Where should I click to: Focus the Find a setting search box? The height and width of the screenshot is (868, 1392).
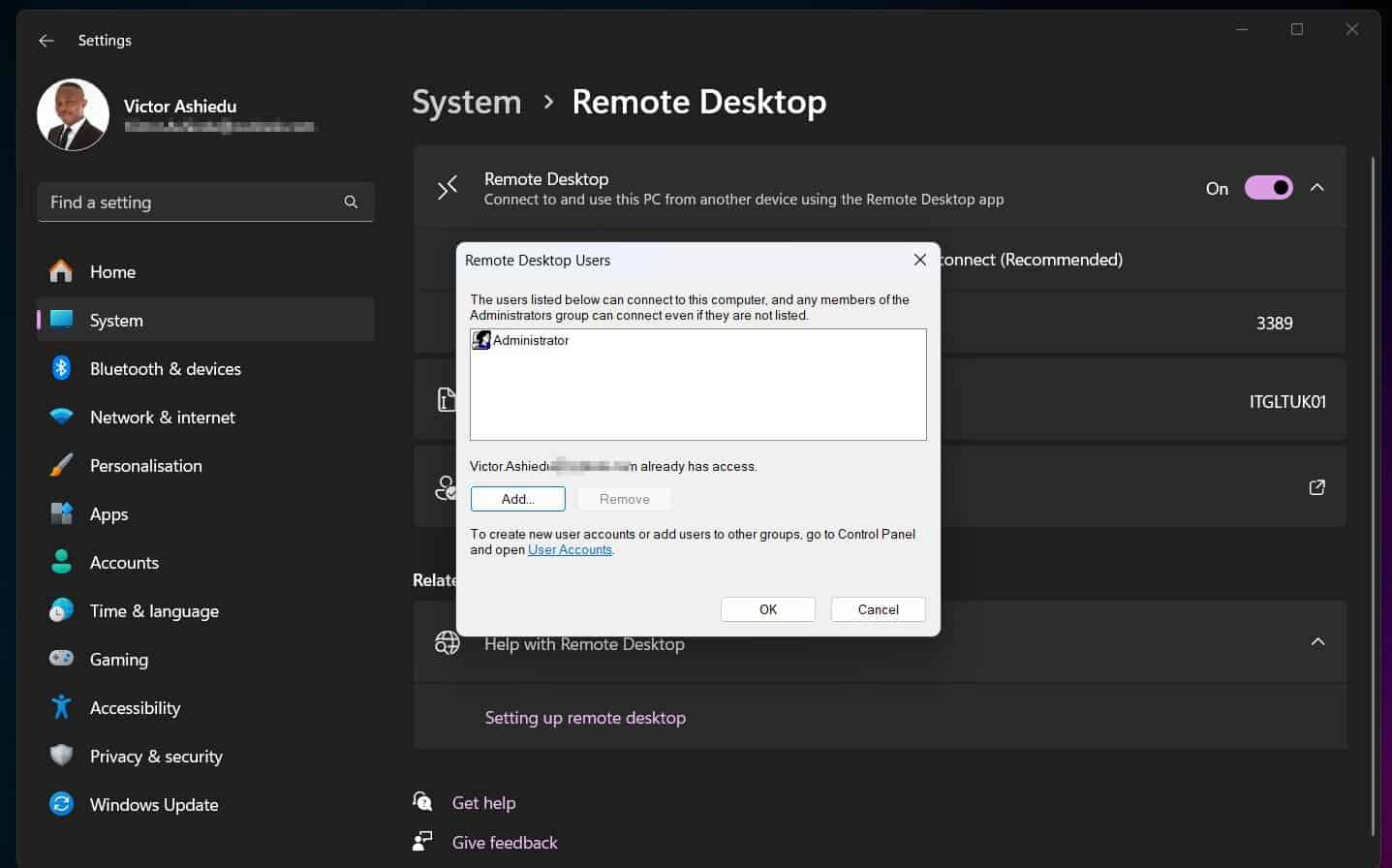(x=205, y=201)
